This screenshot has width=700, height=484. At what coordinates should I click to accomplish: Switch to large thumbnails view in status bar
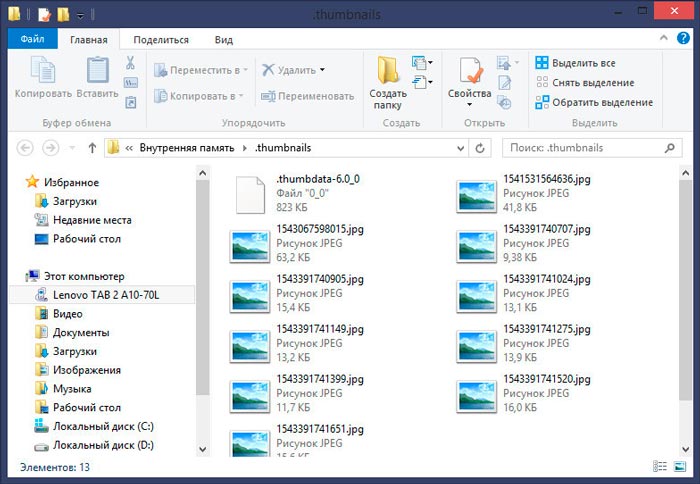click(677, 467)
